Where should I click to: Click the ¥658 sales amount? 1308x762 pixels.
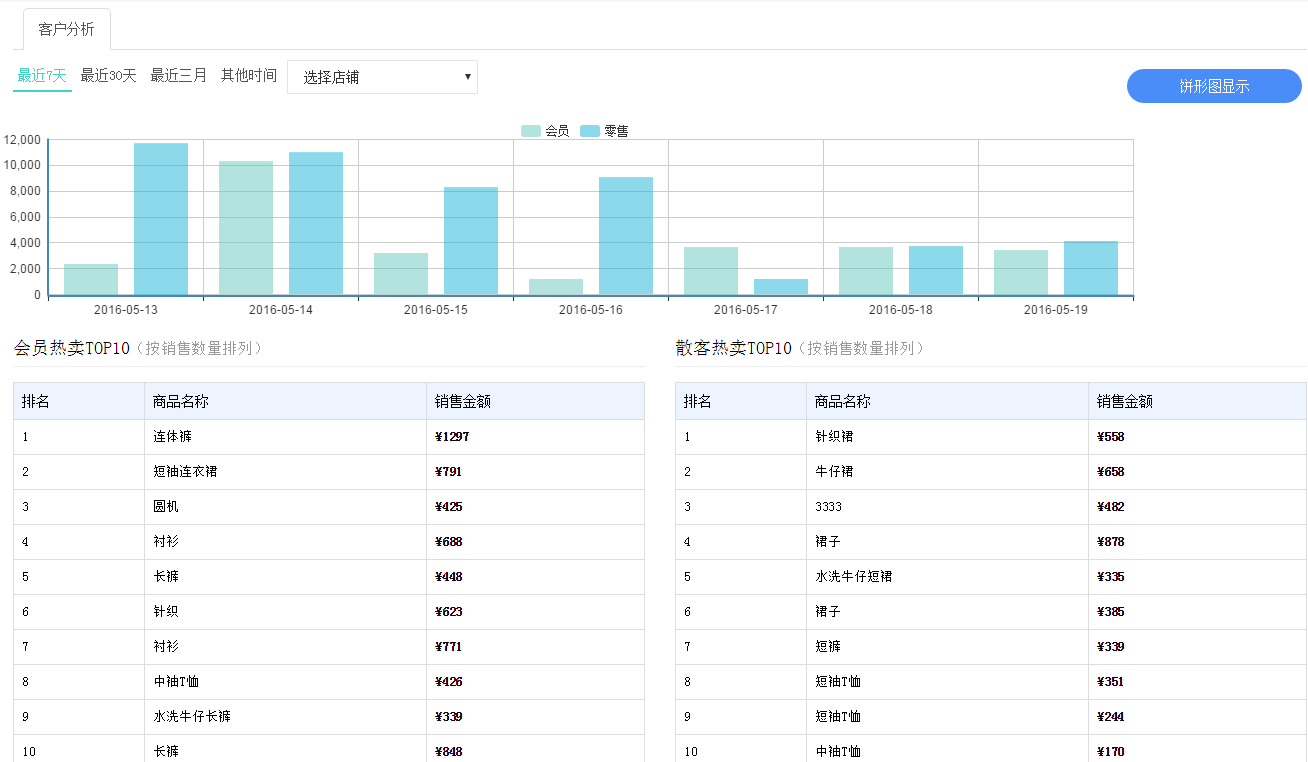(1111, 472)
